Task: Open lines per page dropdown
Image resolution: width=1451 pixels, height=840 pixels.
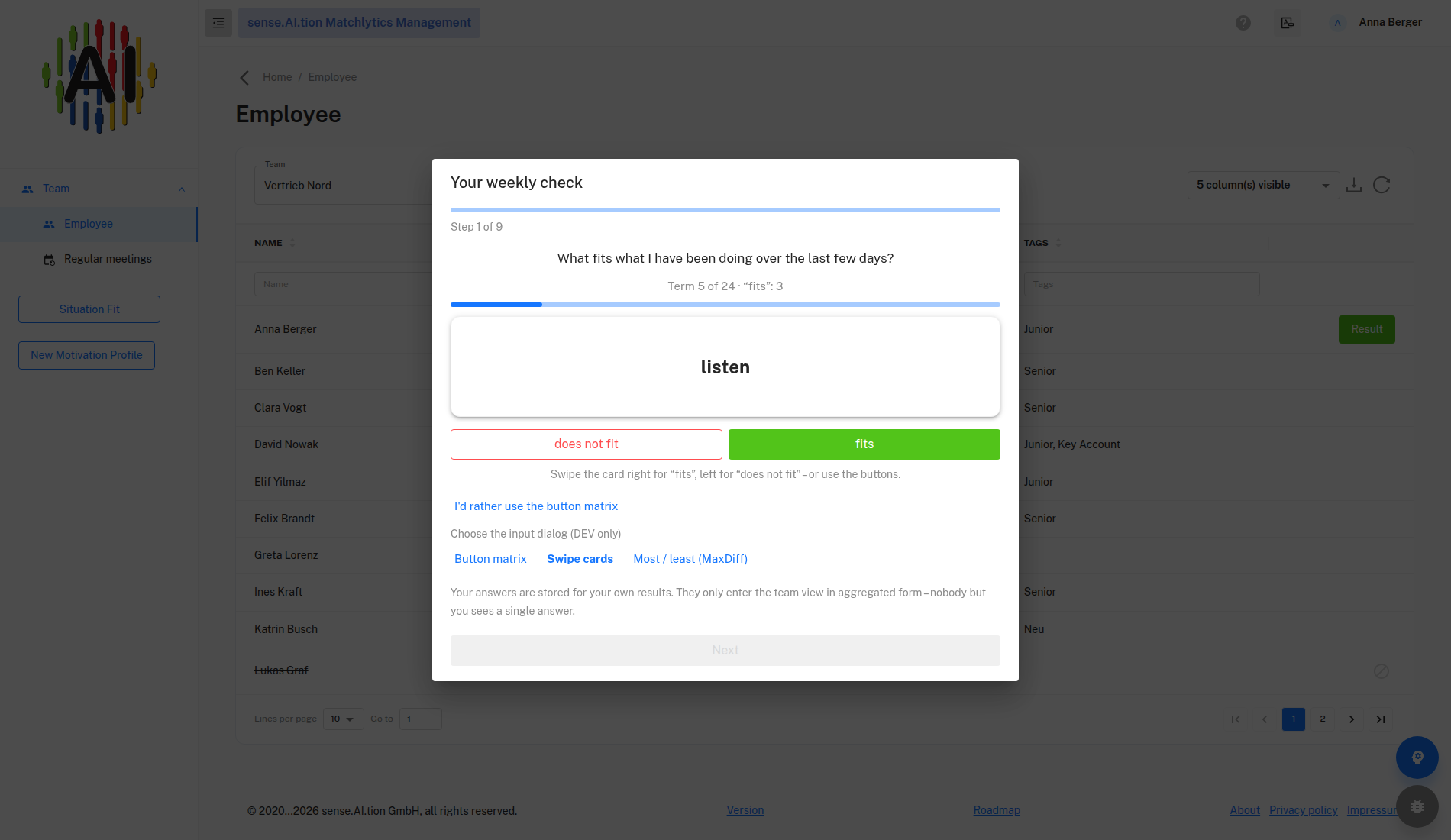Action: click(343, 719)
